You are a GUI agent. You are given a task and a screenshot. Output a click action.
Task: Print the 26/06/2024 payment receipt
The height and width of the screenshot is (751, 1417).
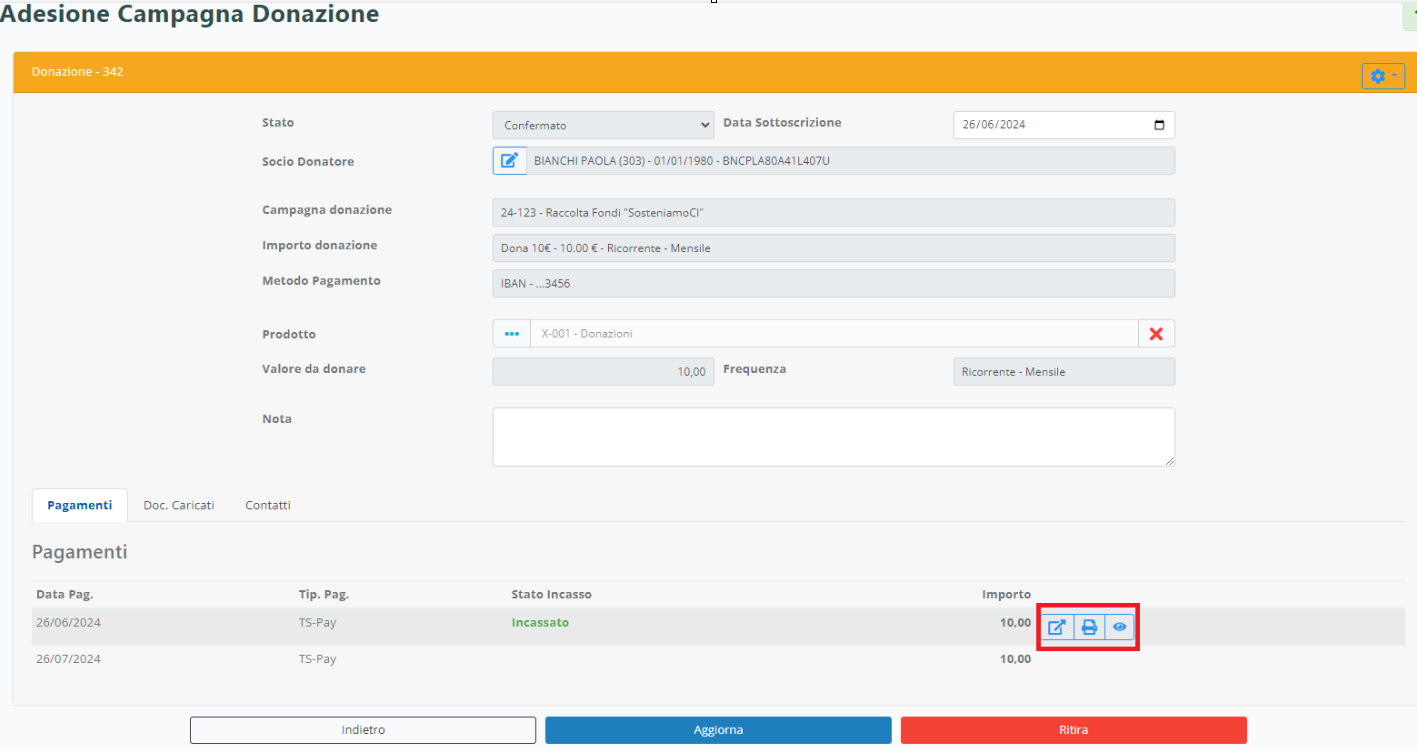[1089, 628]
